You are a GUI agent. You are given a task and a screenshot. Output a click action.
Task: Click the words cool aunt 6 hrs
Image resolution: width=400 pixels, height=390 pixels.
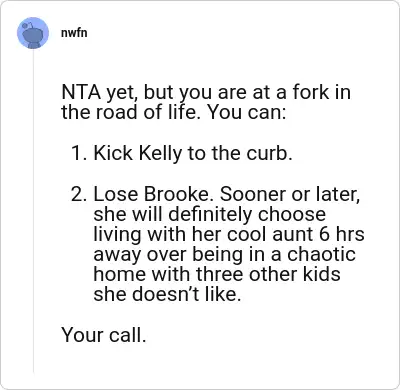(296, 234)
